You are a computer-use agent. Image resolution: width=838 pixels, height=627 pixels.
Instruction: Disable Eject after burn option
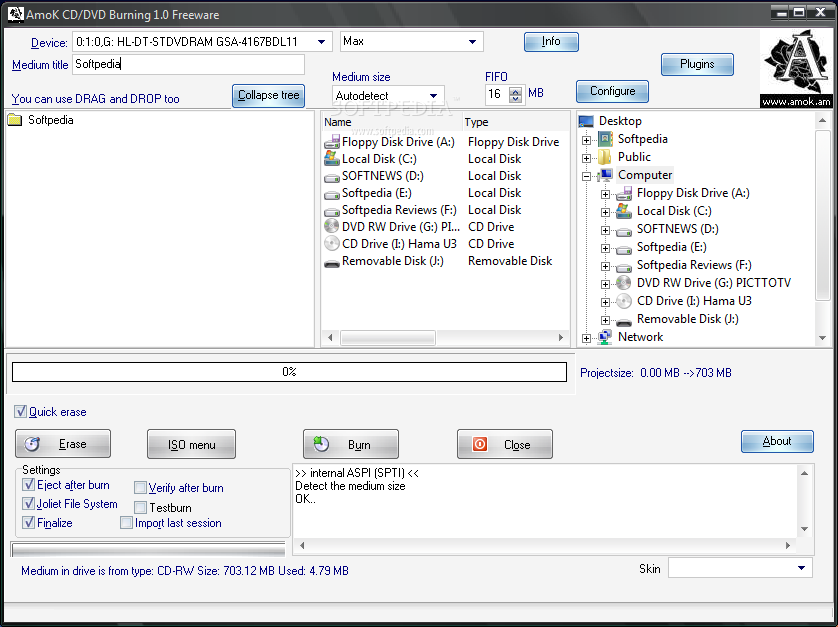click(x=28, y=485)
